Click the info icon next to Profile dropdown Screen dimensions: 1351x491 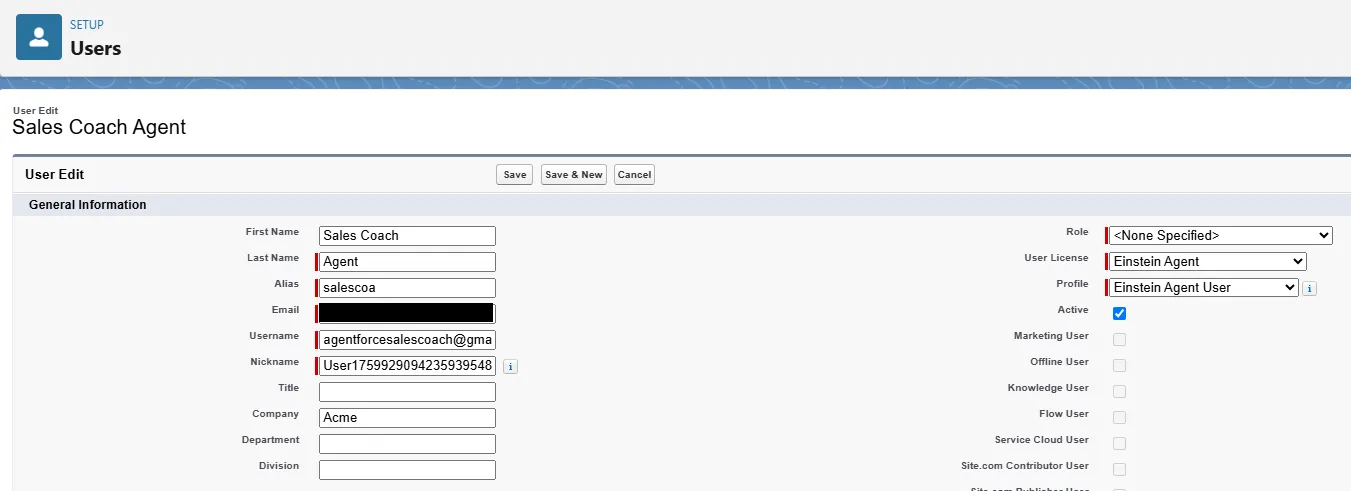(1310, 289)
